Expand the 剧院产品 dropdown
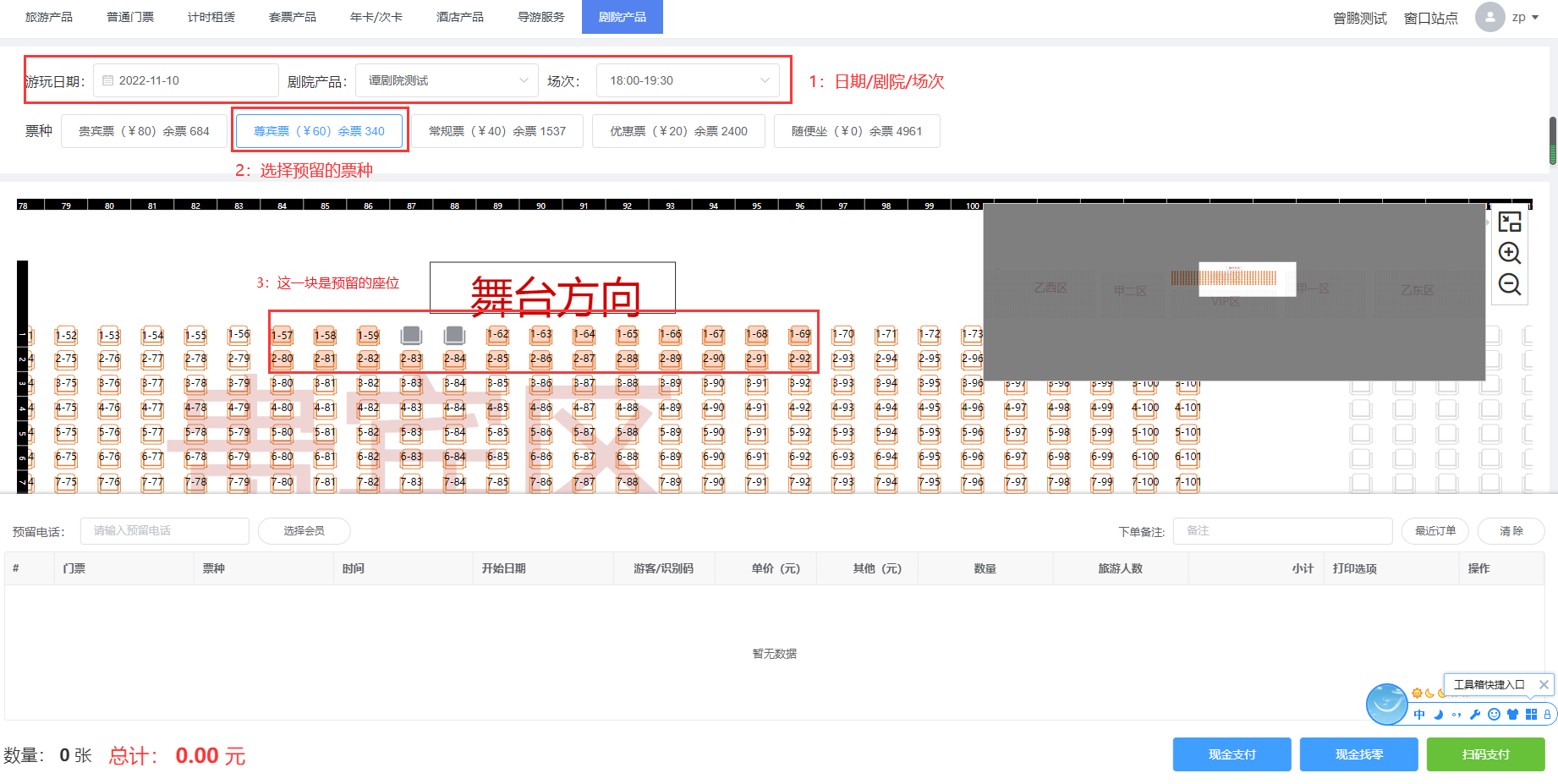 tap(447, 80)
